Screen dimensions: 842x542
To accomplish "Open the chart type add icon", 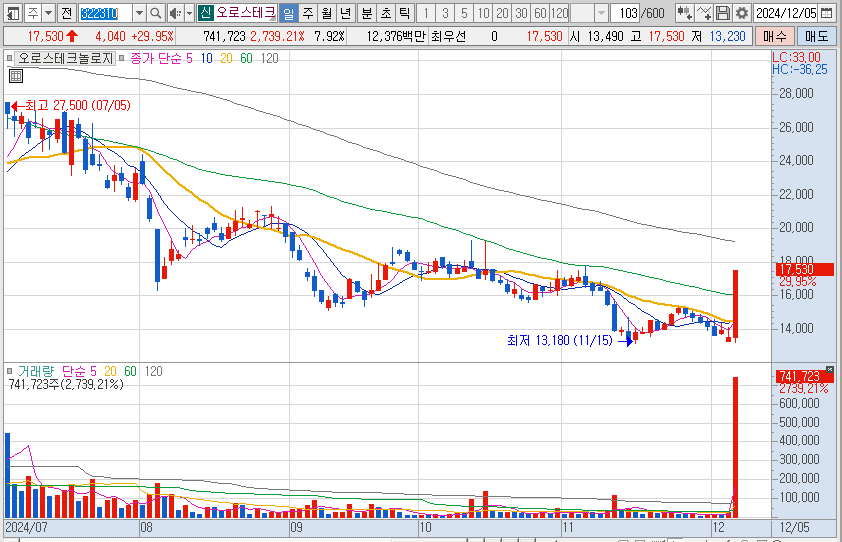I will coord(684,13).
